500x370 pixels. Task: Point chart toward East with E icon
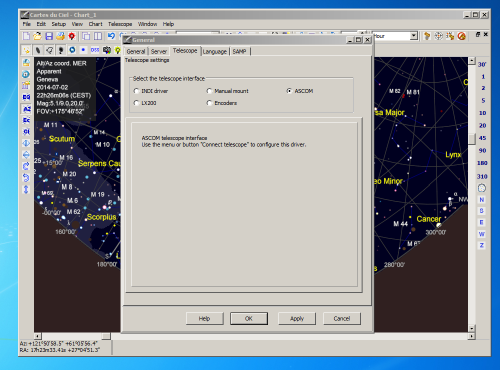click(x=482, y=222)
